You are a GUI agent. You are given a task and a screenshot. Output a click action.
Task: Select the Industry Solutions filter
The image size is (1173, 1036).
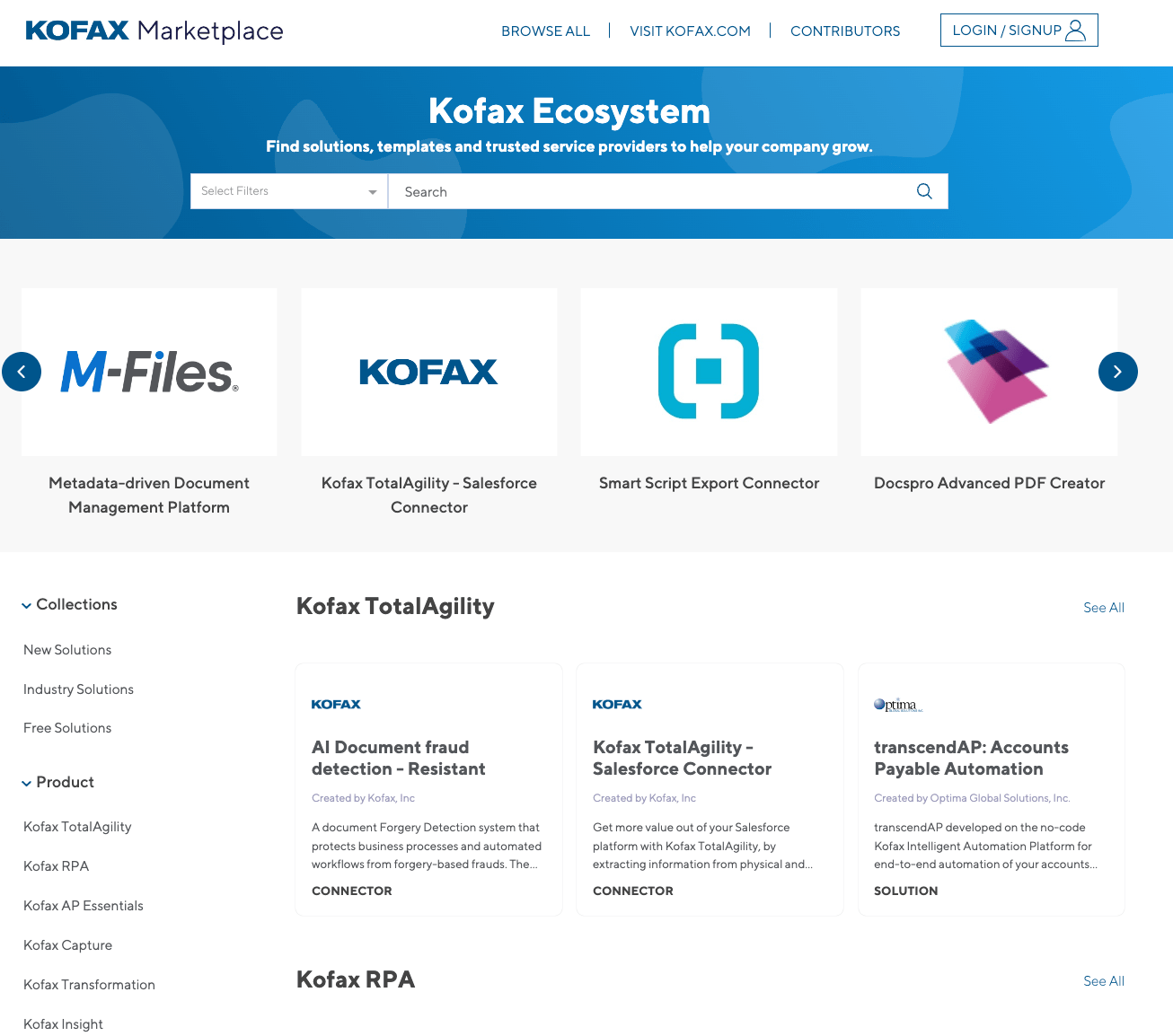(x=78, y=689)
